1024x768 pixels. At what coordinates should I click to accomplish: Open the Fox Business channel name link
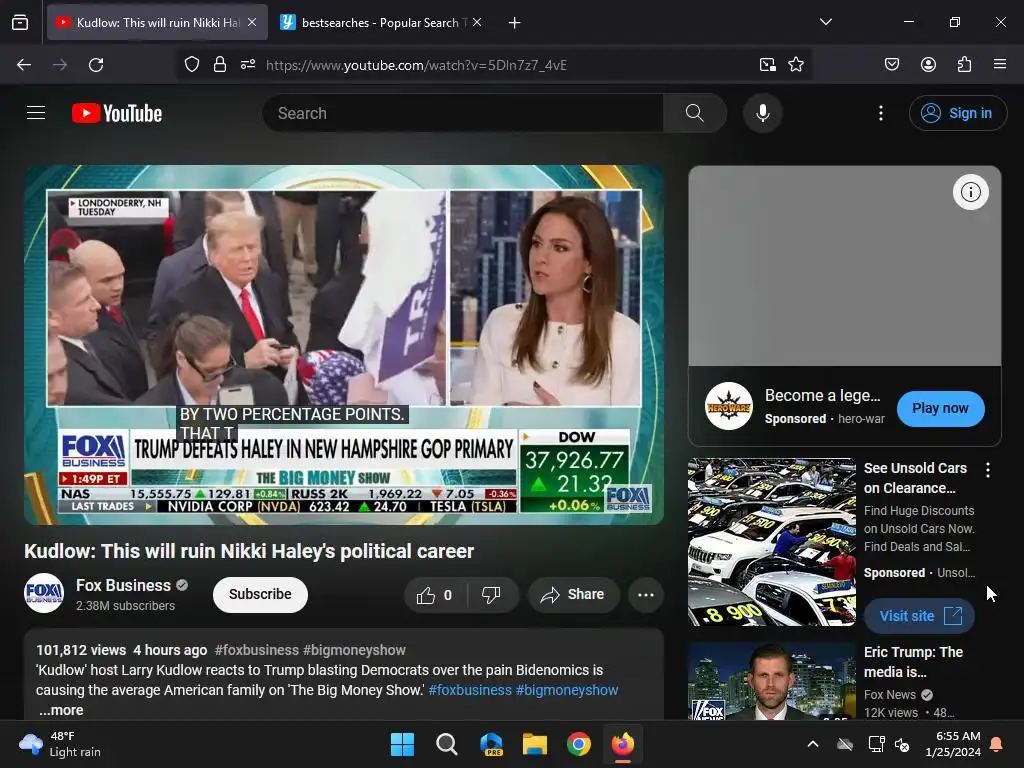pyautogui.click(x=123, y=585)
